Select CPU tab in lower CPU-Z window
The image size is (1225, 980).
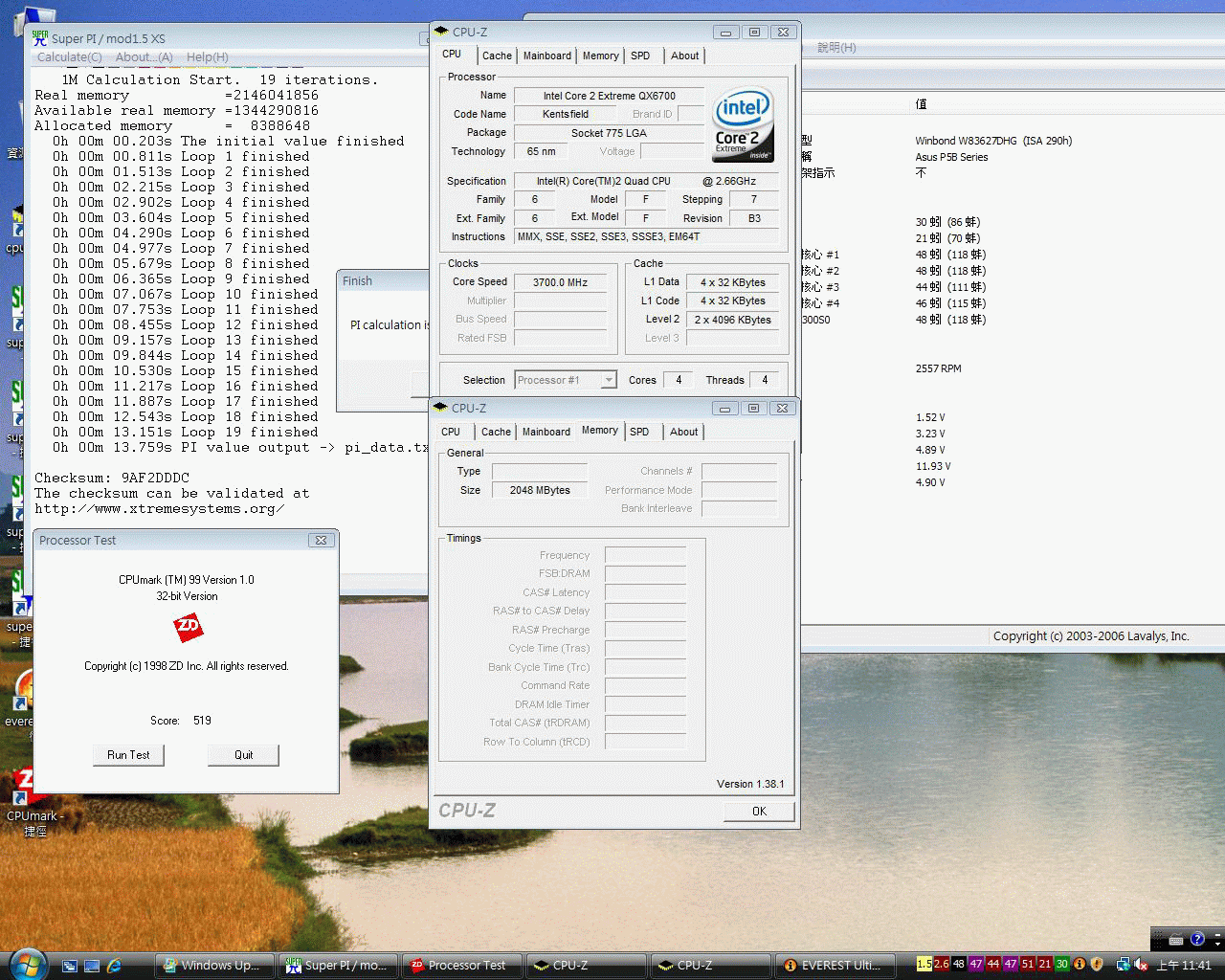pos(451,432)
